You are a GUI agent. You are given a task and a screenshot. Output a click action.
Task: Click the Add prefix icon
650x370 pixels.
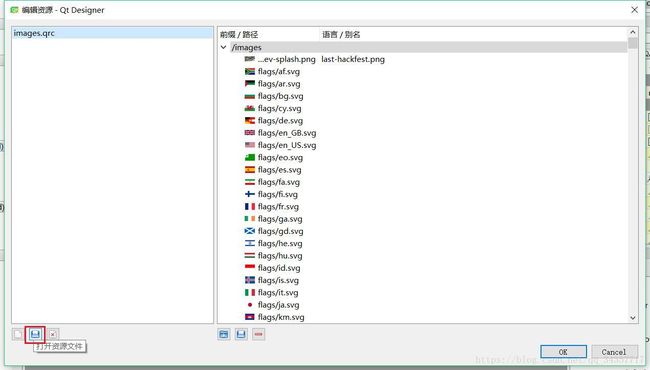224,334
